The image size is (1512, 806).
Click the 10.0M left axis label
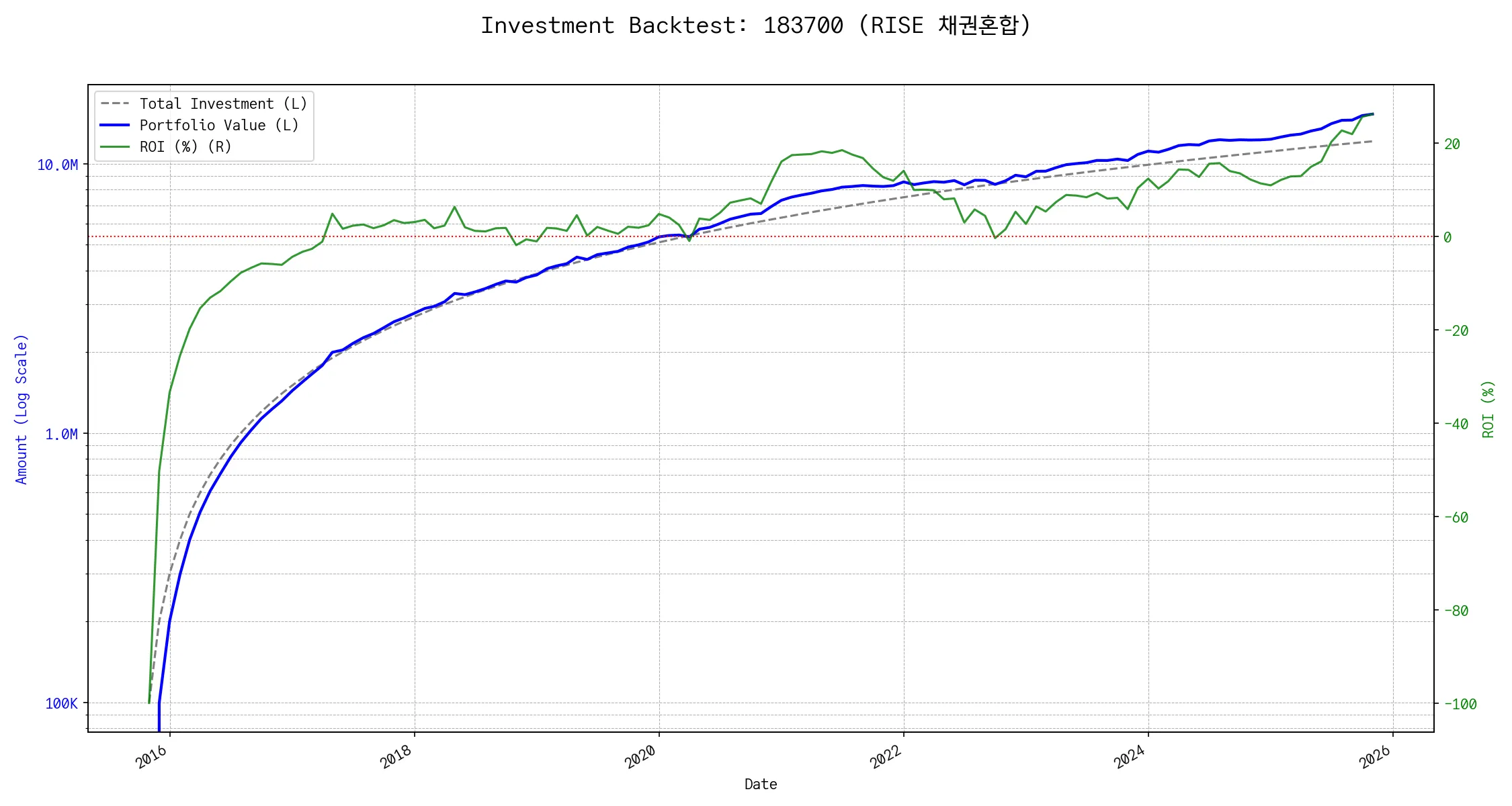57,165
